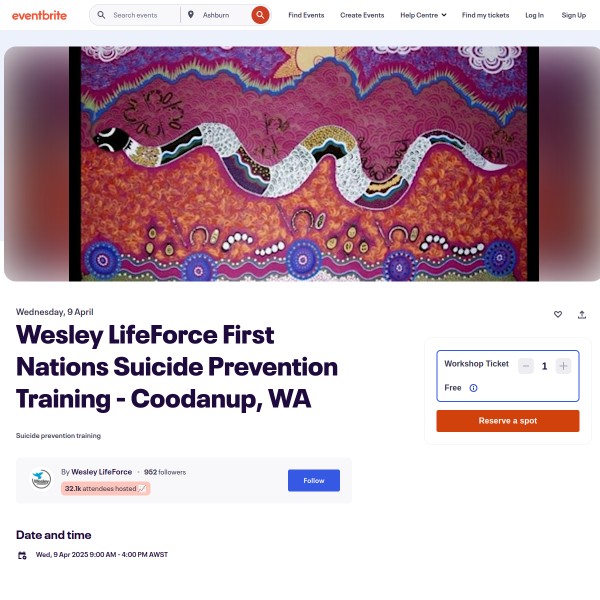Viewport: 600px width, 600px height.
Task: Click the calendar icon beside the date
Action: coord(22,555)
